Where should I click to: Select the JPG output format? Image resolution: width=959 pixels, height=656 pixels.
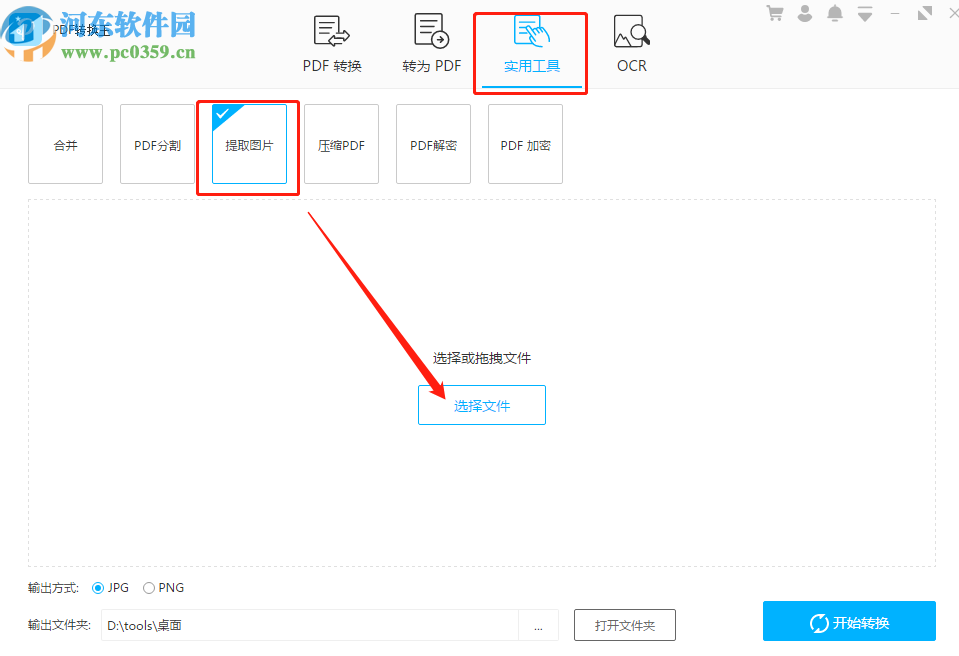point(97,587)
